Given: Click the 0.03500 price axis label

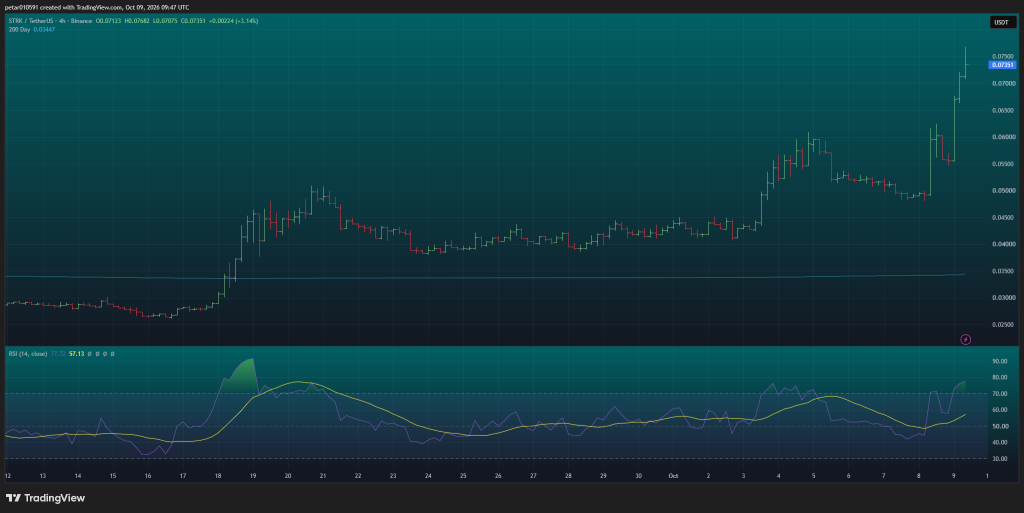Looking at the screenshot, I should [1003, 271].
